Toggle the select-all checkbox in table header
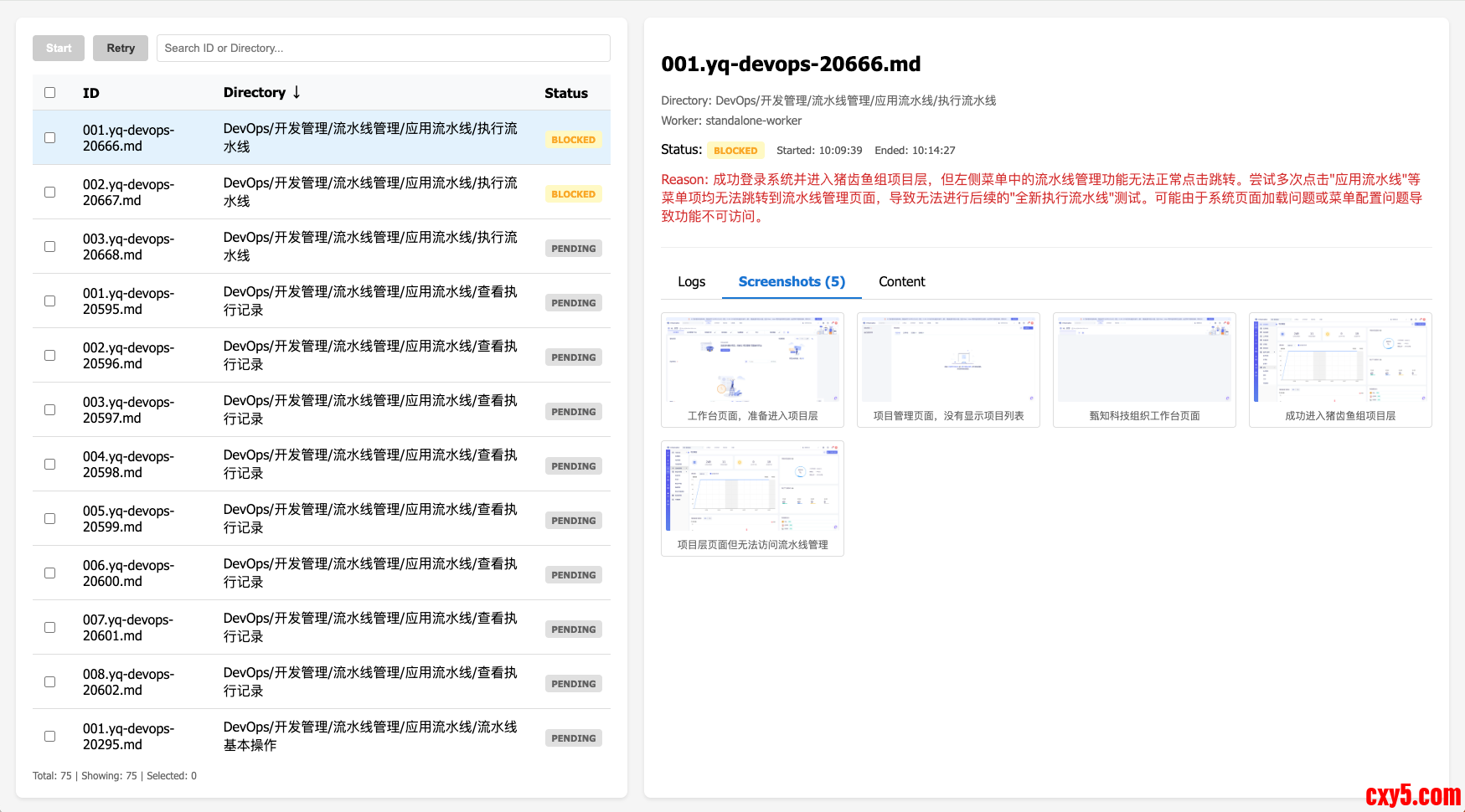The width and height of the screenshot is (1465, 812). [x=50, y=93]
